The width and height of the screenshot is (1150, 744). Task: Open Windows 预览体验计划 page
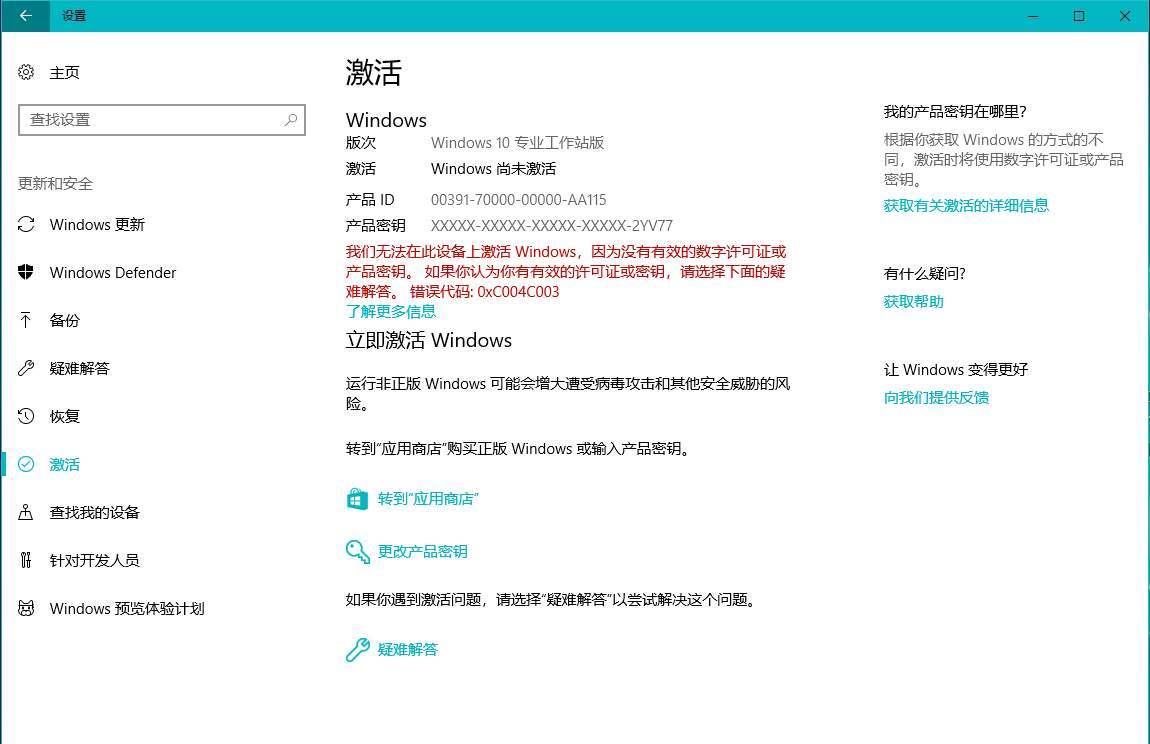click(x=127, y=608)
